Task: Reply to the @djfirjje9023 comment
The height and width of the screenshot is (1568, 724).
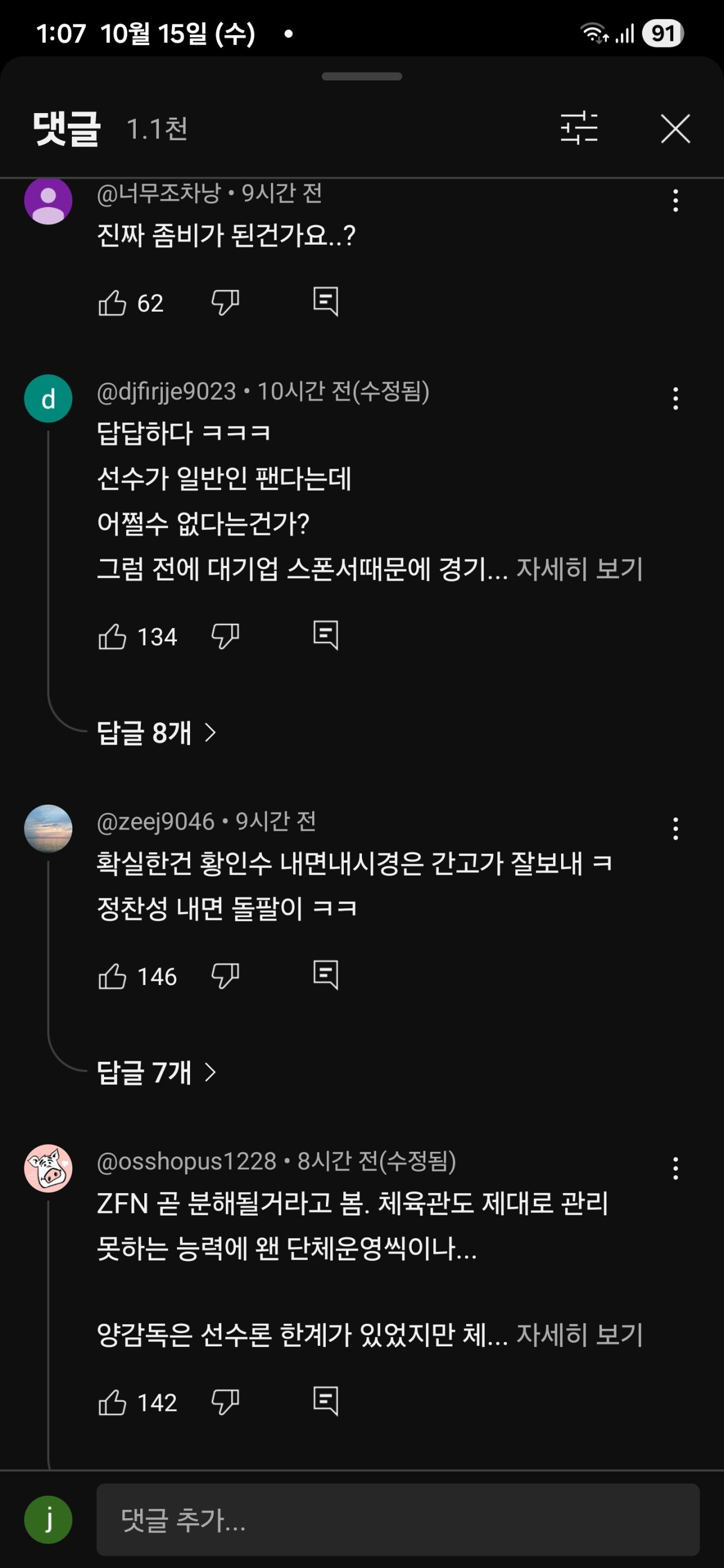Action: coord(325,636)
